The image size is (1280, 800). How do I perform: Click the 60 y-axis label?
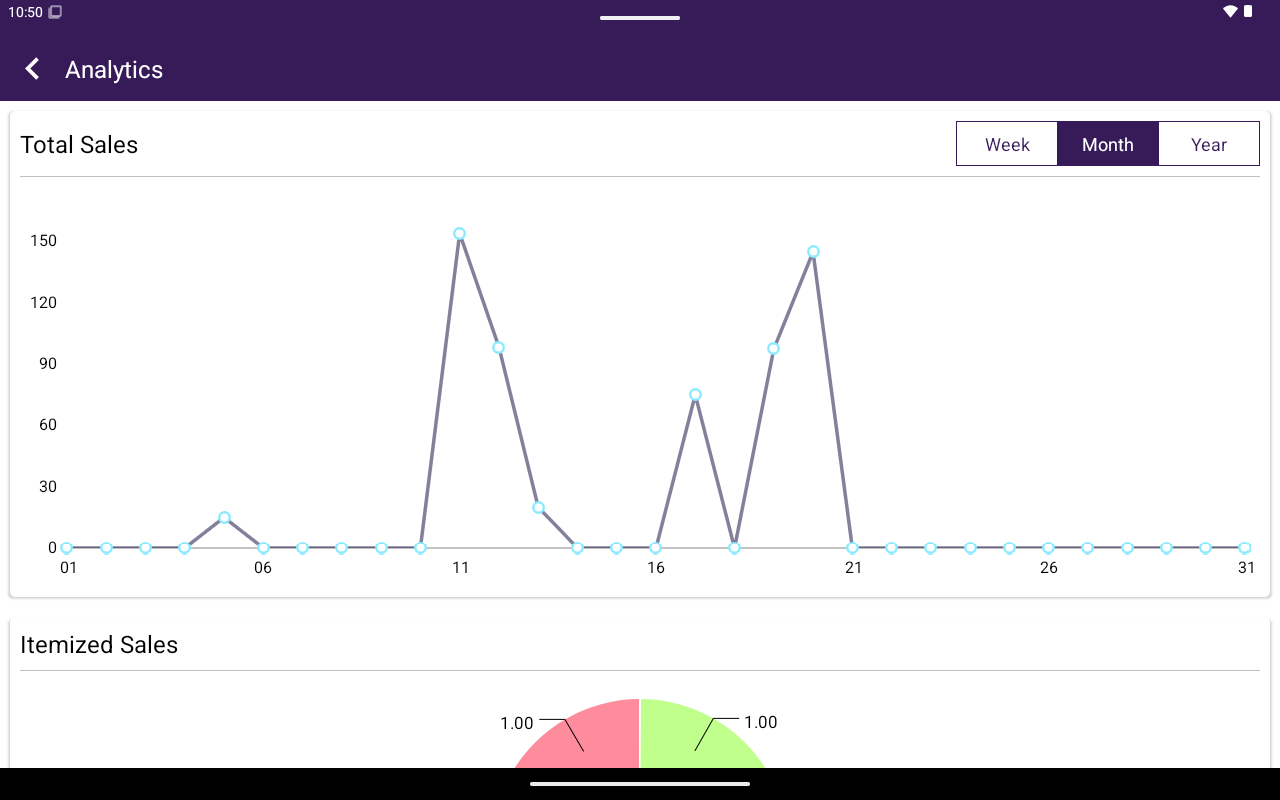point(48,425)
